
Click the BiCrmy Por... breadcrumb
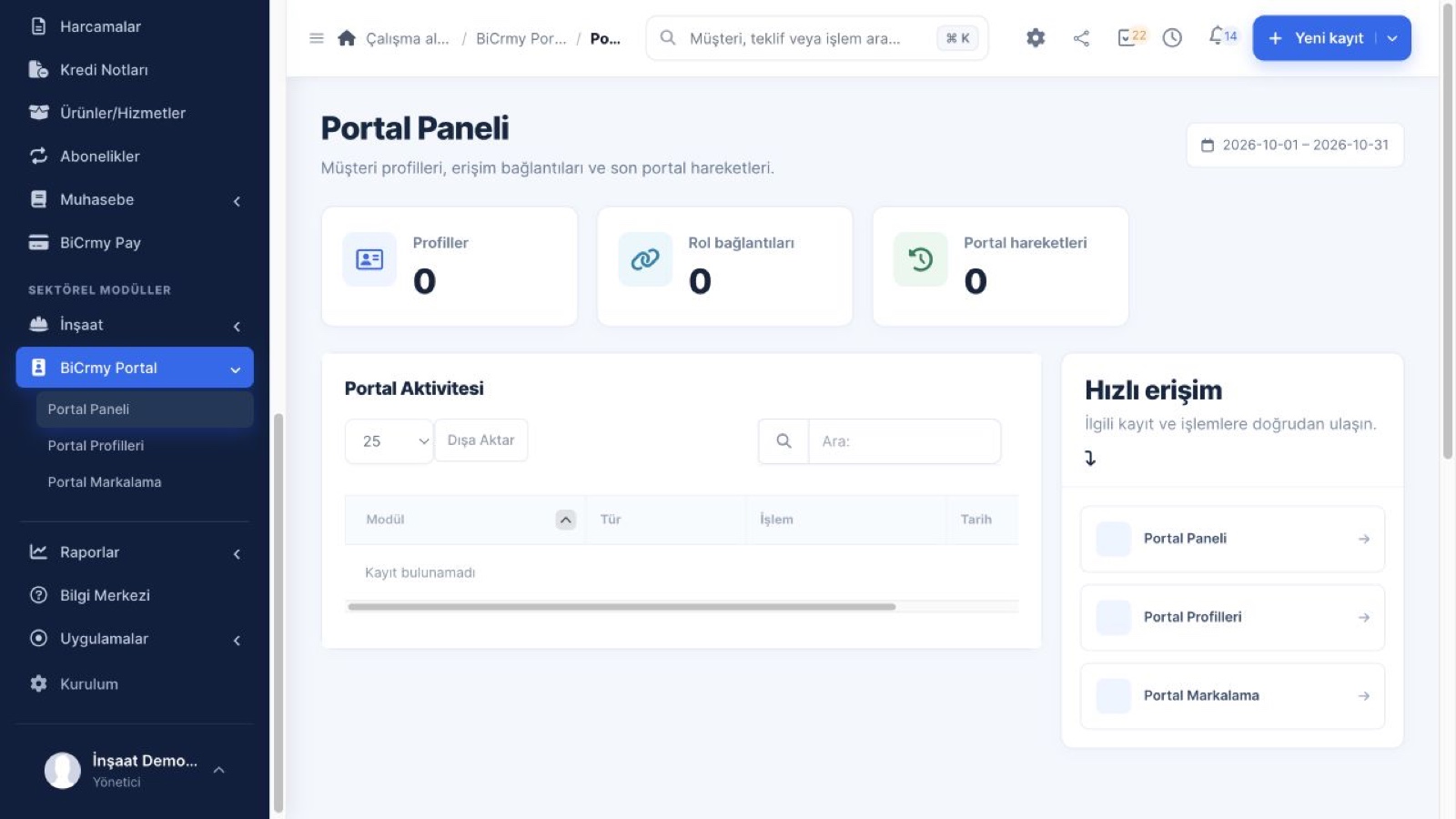(521, 38)
